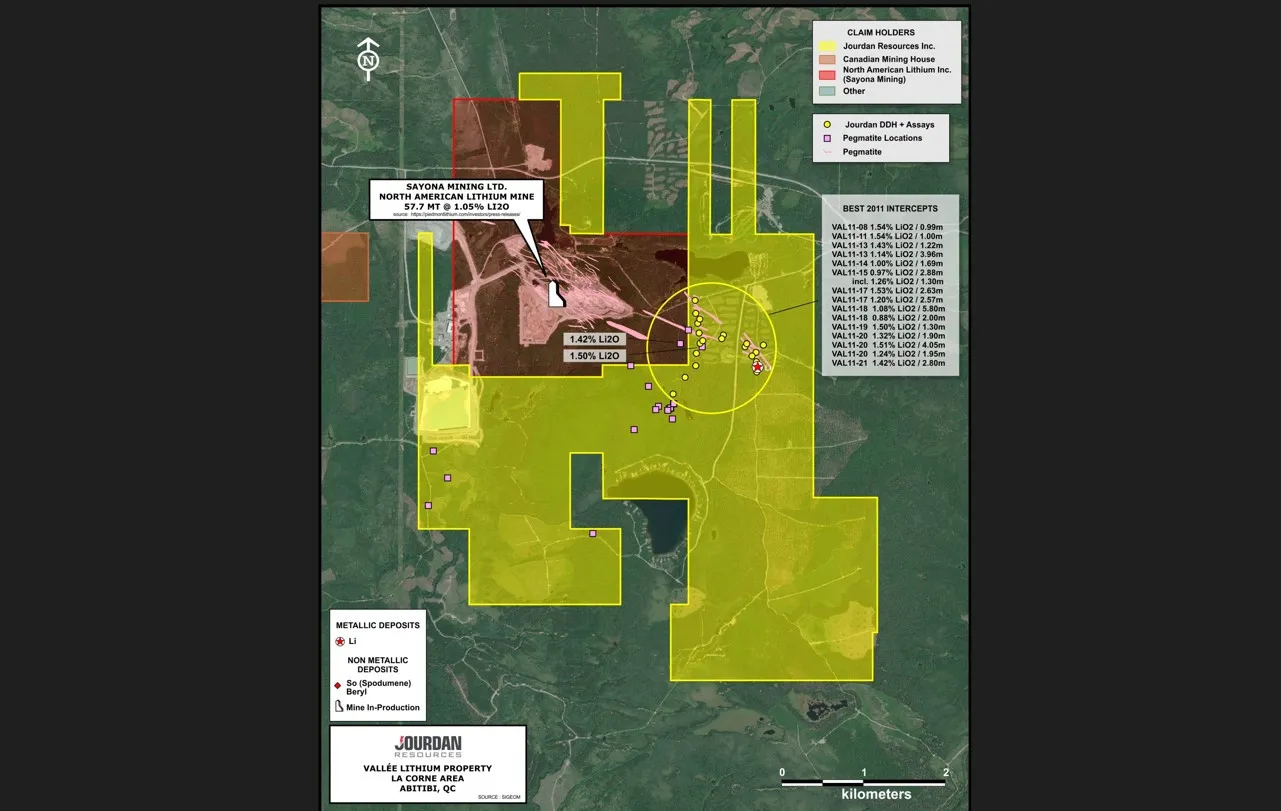This screenshot has width=1281, height=811.
Task: Click the VAL11-13 1.14% intercept row
Action: (889, 254)
